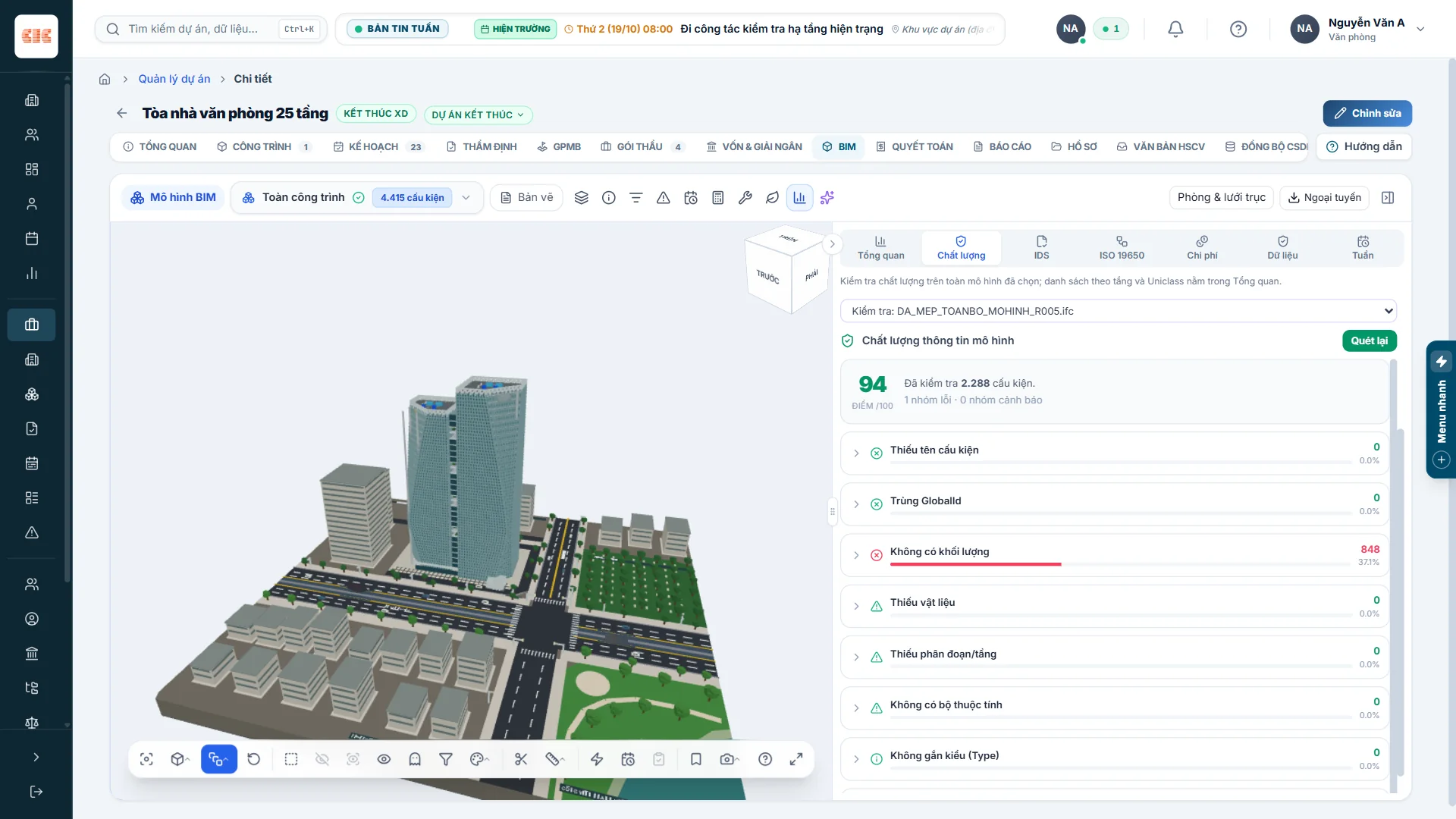The height and width of the screenshot is (819, 1456).
Task: Open the color palette tool
Action: pos(479,759)
